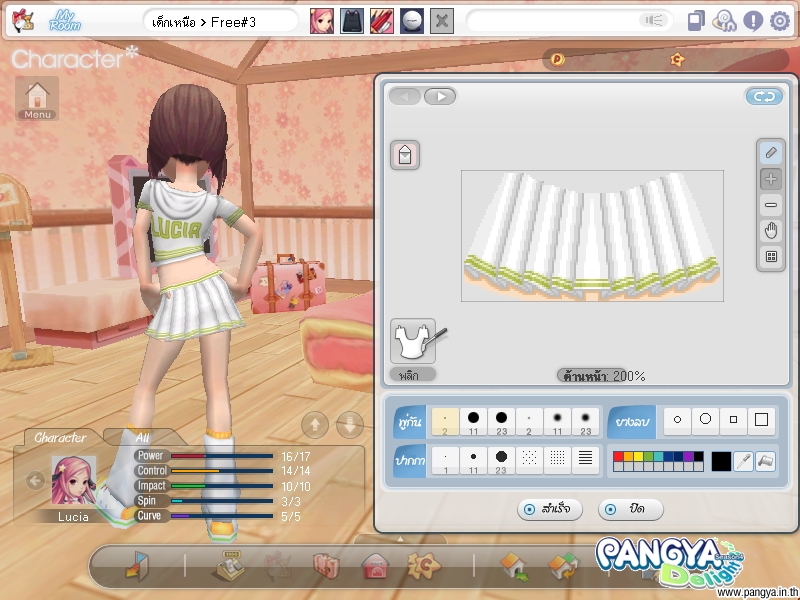The image size is (800, 600).
Task: Select the paint bucket fill tool
Action: click(765, 461)
